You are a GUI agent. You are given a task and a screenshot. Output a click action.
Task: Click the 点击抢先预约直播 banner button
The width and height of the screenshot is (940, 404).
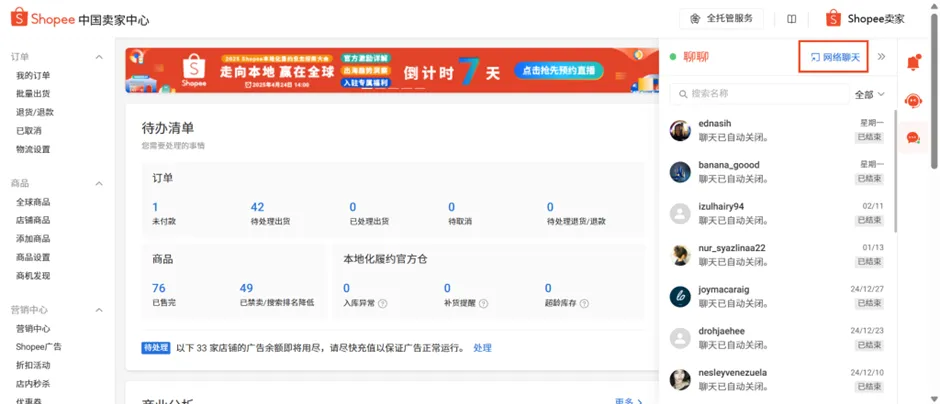[558, 71]
